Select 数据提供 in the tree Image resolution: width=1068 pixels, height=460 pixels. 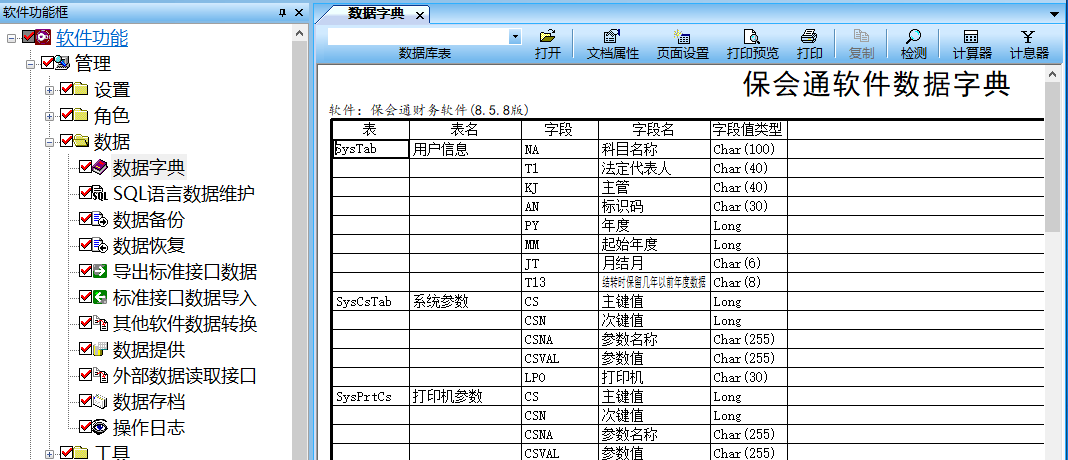[149, 350]
